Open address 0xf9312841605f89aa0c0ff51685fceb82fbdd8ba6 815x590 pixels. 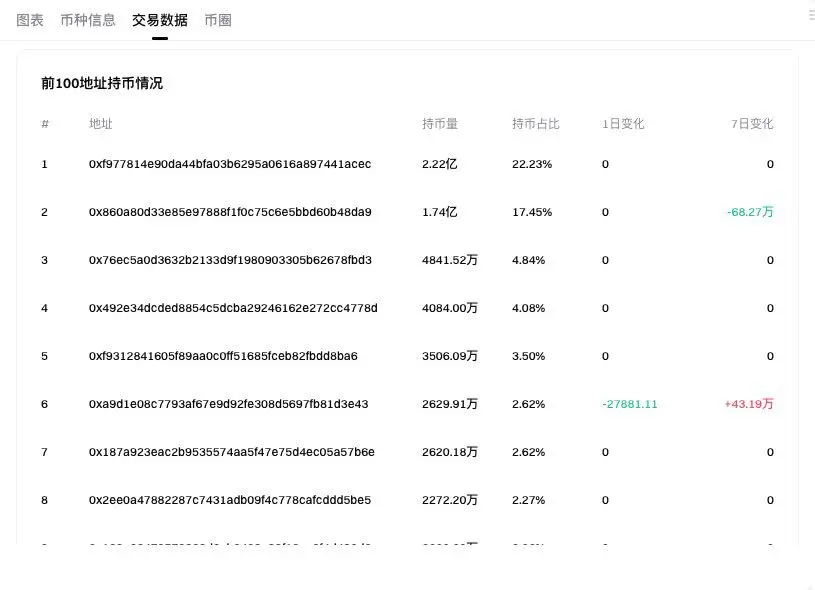click(223, 356)
